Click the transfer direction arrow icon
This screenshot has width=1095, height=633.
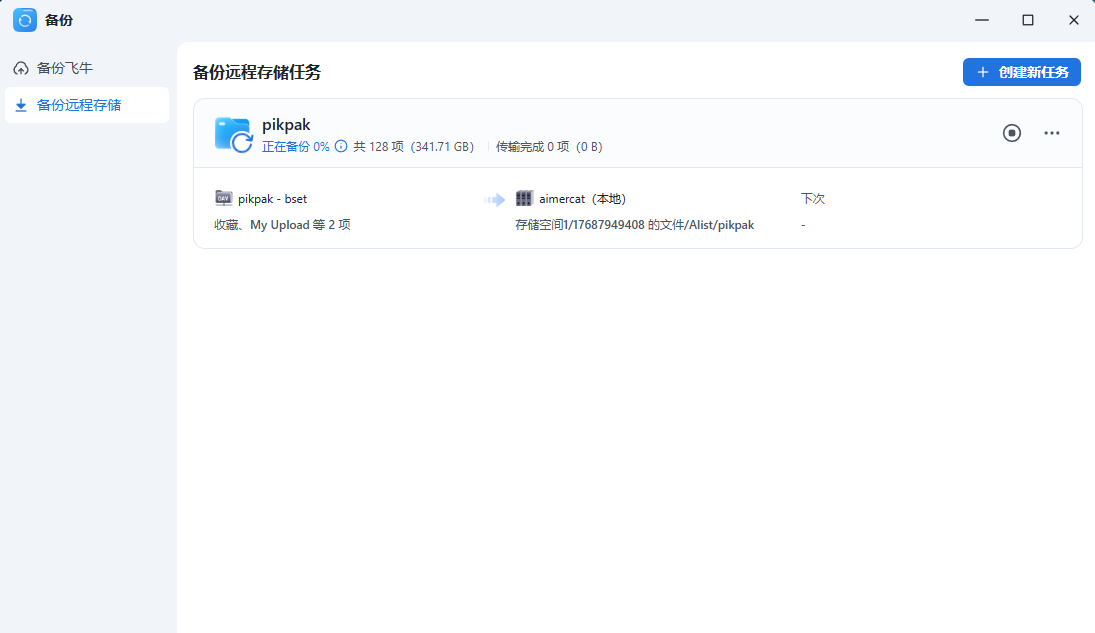click(494, 200)
